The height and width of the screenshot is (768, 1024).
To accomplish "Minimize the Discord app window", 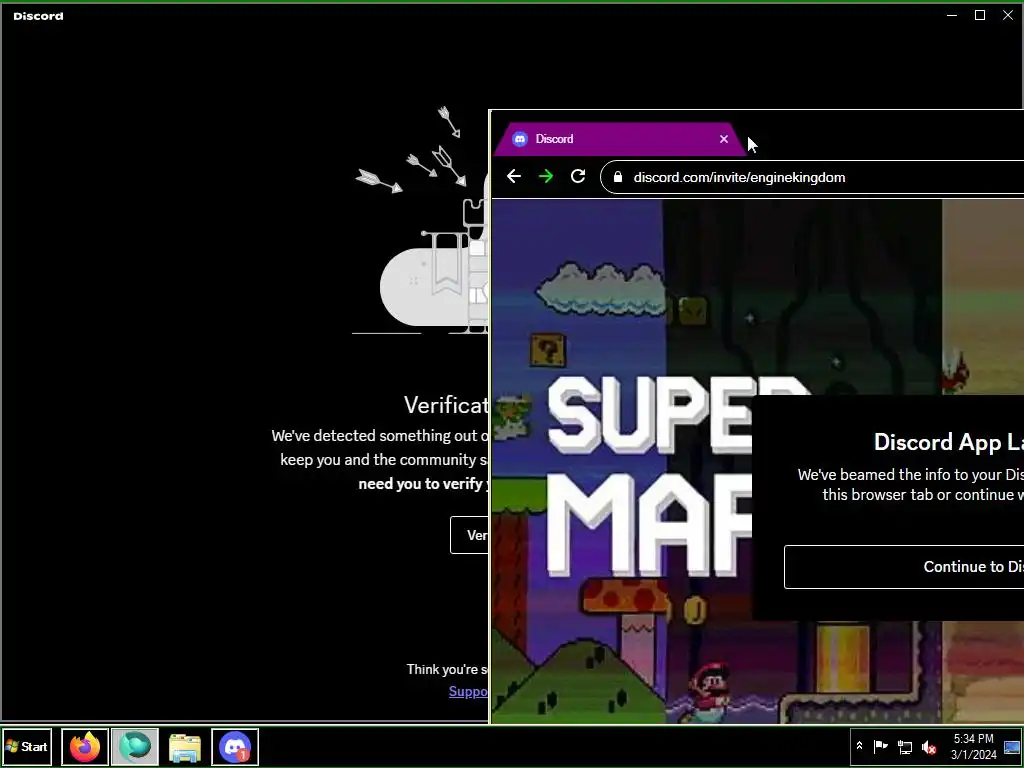I will pos(952,15).
